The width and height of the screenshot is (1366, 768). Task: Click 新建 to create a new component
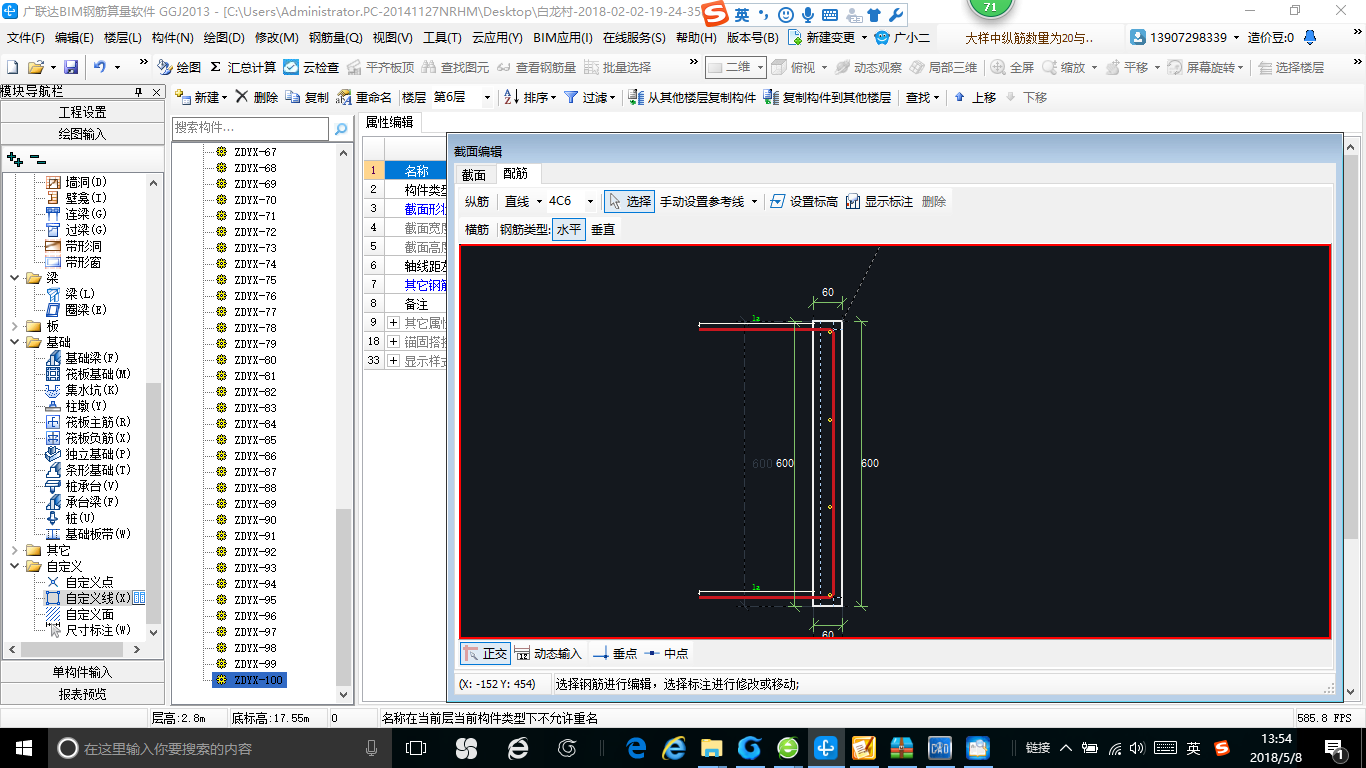[200, 97]
